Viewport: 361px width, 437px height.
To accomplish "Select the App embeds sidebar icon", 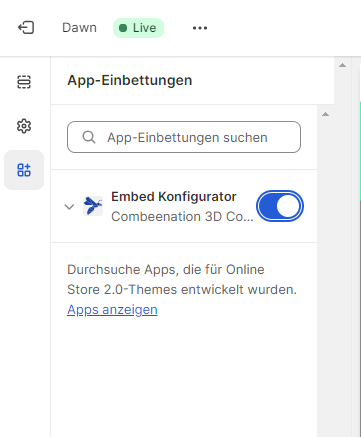I will point(24,170).
